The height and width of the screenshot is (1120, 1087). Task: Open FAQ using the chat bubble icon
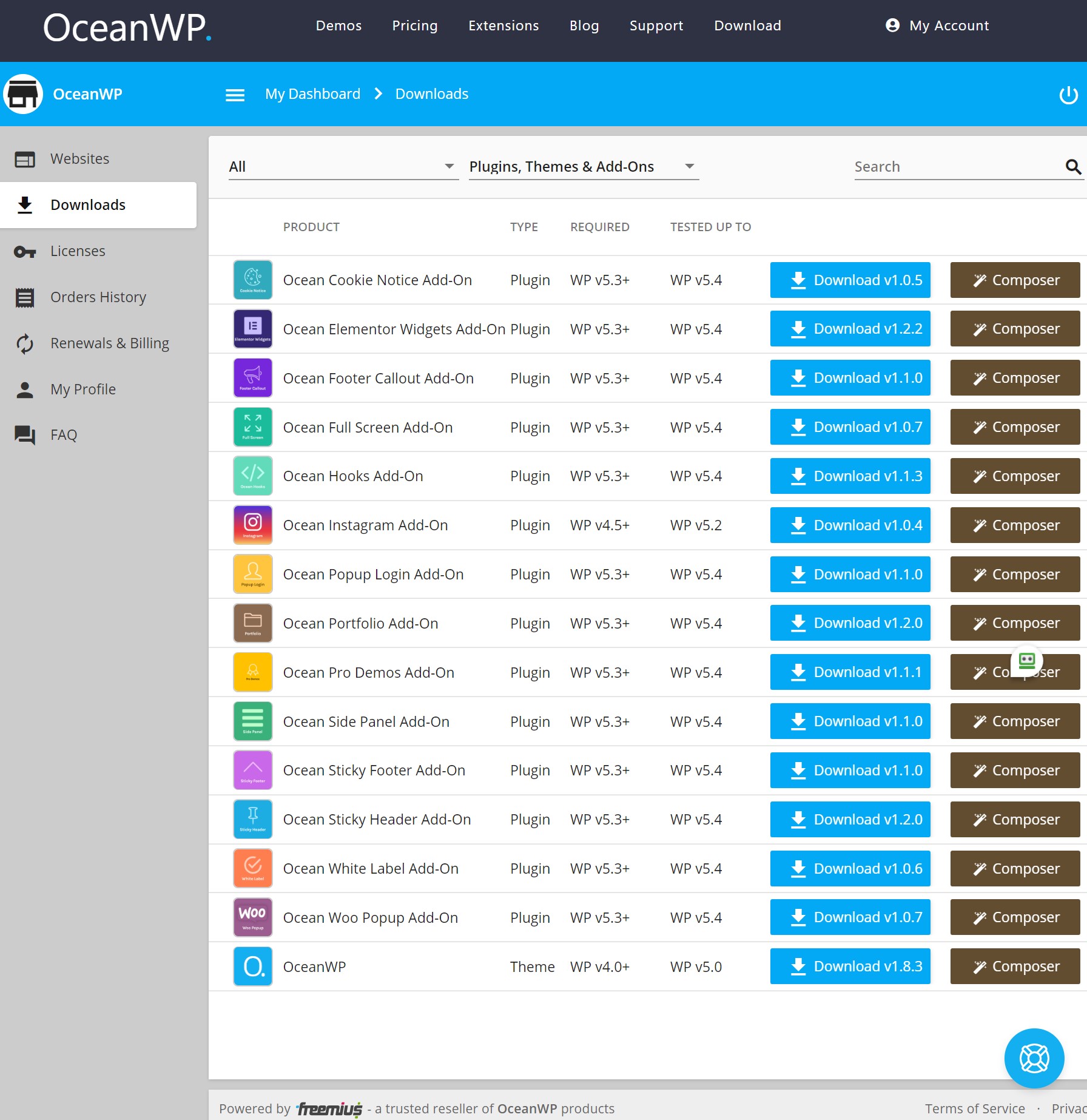pos(24,434)
